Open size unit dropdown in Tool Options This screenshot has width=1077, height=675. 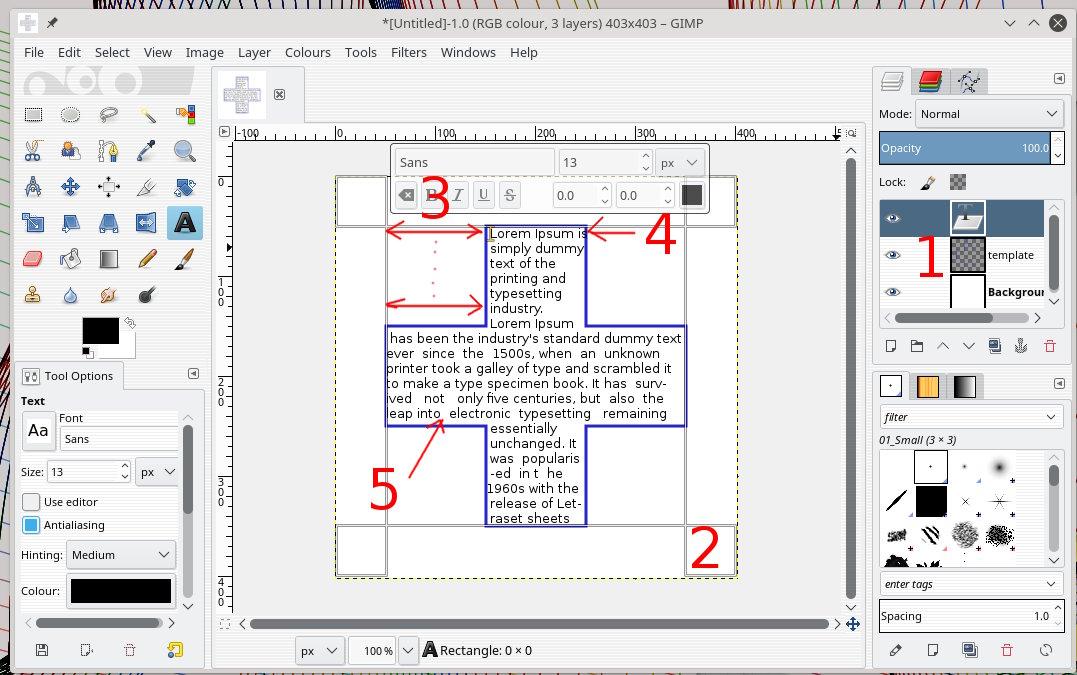pyautogui.click(x=157, y=472)
